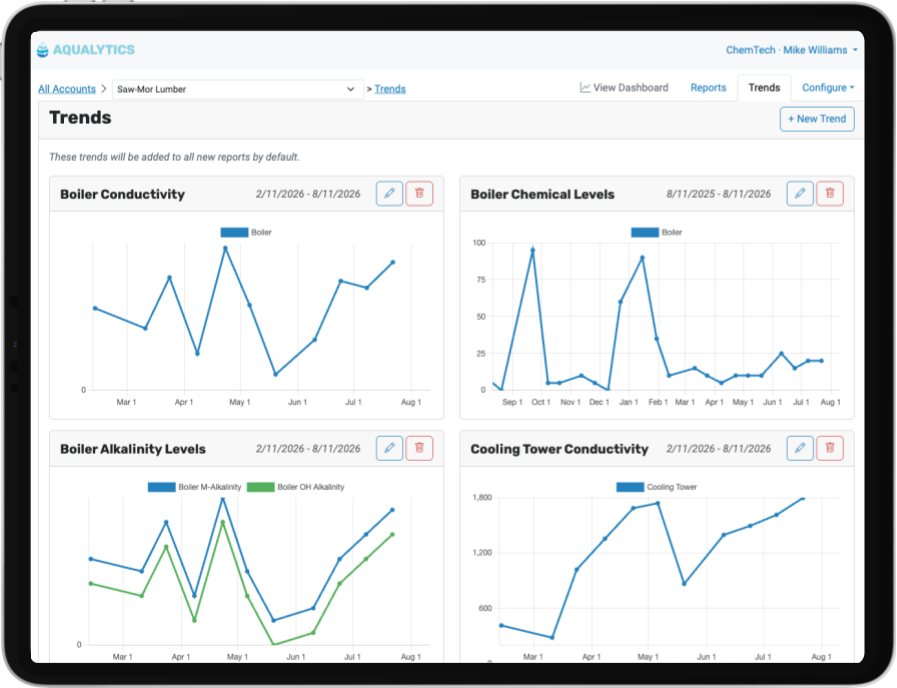Delete the Boiler Conductivity trend
This screenshot has width=897, height=688.
pyautogui.click(x=419, y=193)
